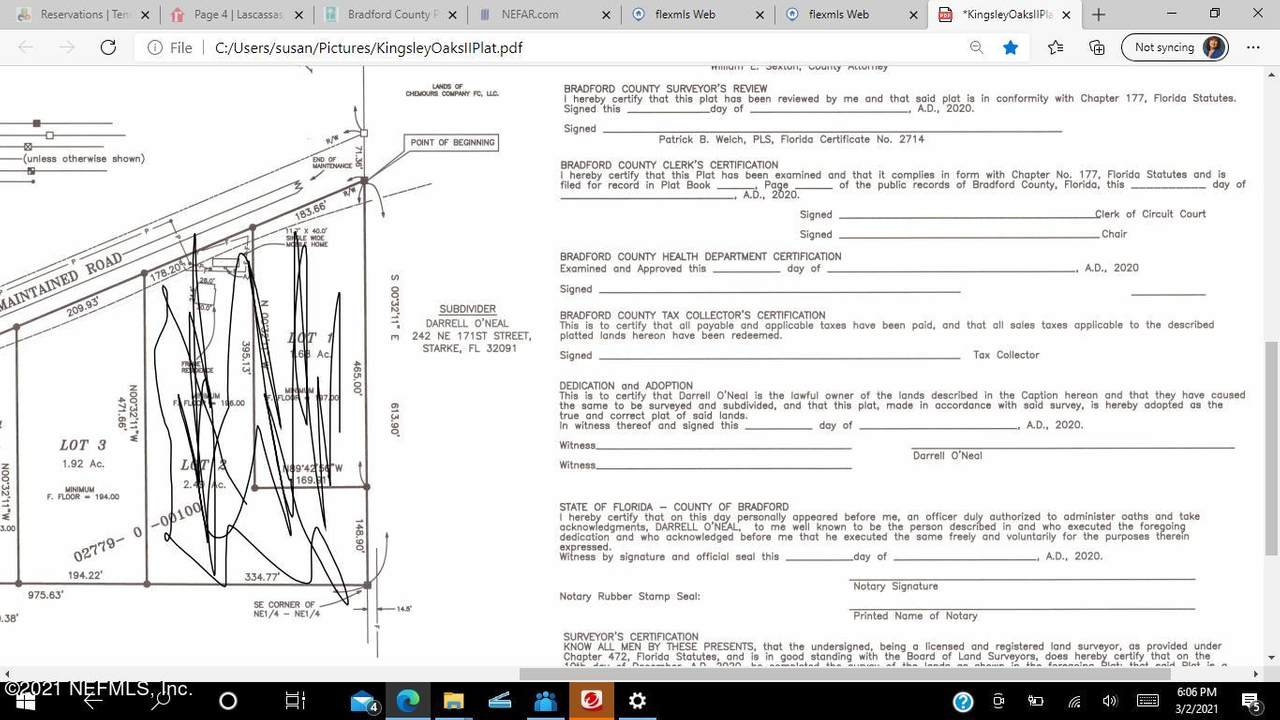Viewport: 1280px width, 720px height.
Task: Check the battery status tray icon
Action: [1036, 701]
